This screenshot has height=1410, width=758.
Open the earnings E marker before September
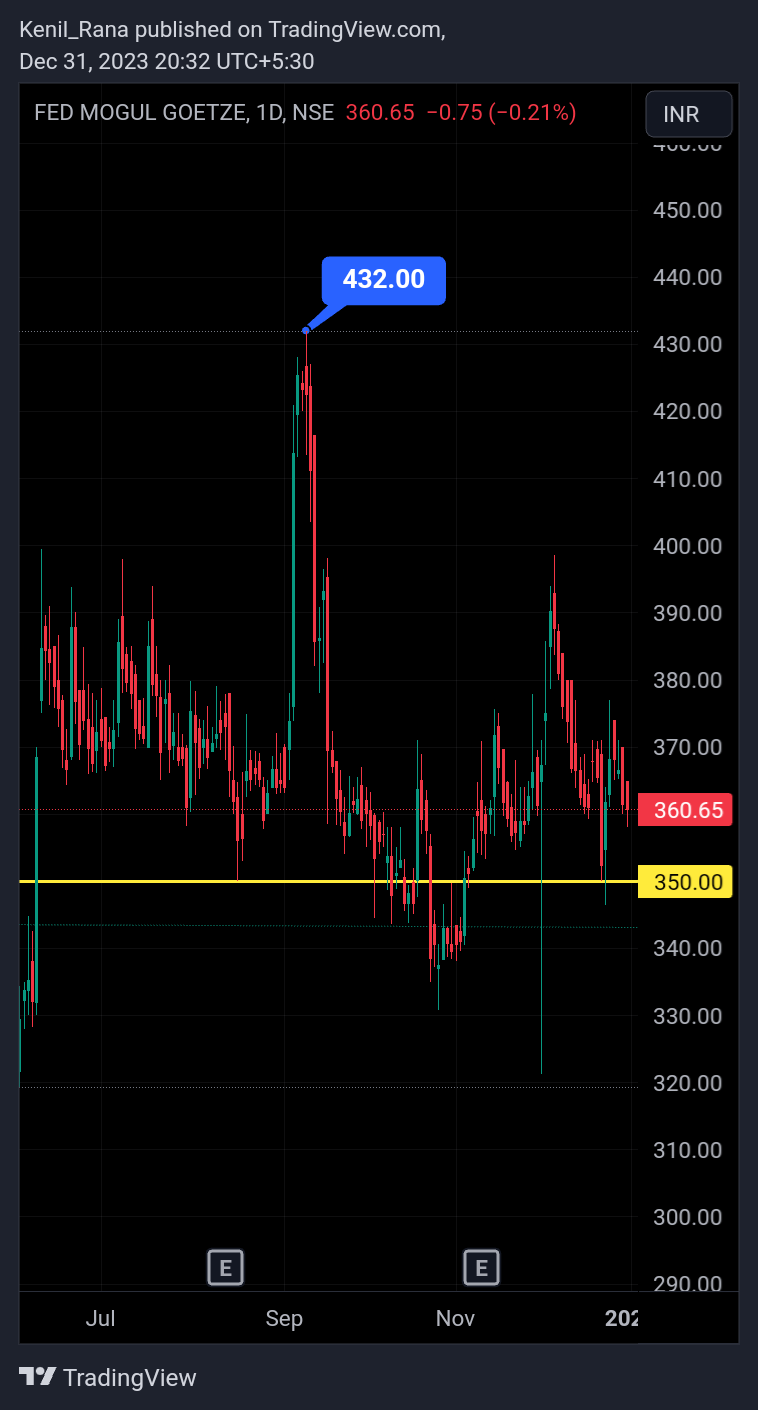click(x=226, y=1268)
